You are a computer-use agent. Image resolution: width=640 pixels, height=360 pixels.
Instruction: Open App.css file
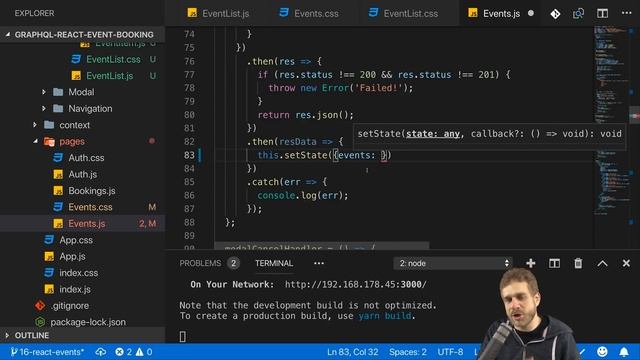pyautogui.click(x=76, y=240)
